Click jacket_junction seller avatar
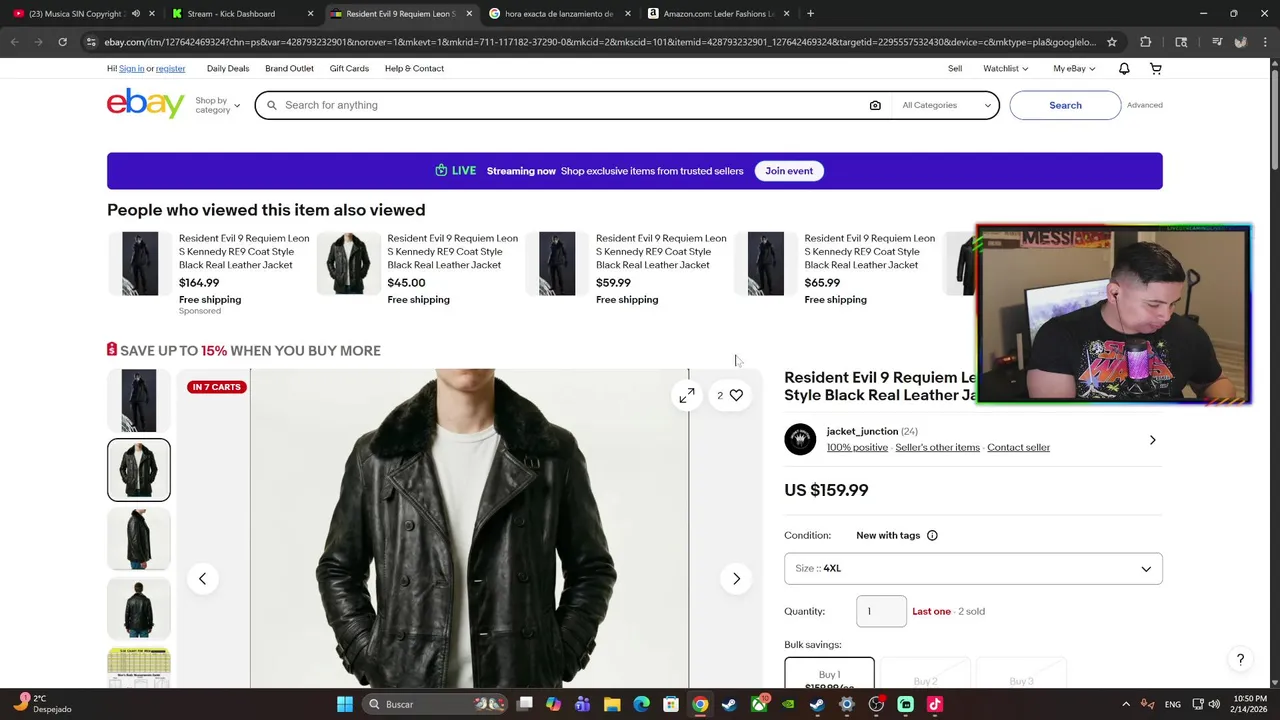1280x720 pixels. 800,440
